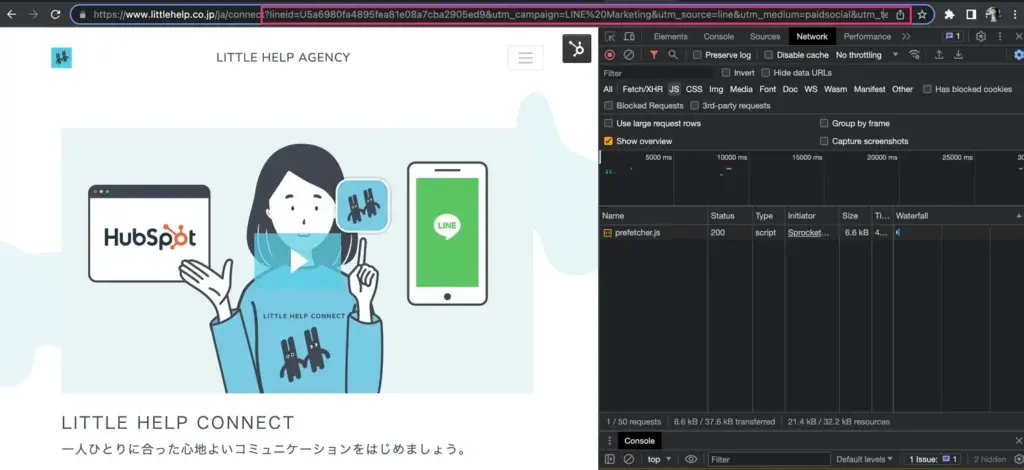Open the network search magnifier
1024x470 pixels.
pyautogui.click(x=673, y=55)
